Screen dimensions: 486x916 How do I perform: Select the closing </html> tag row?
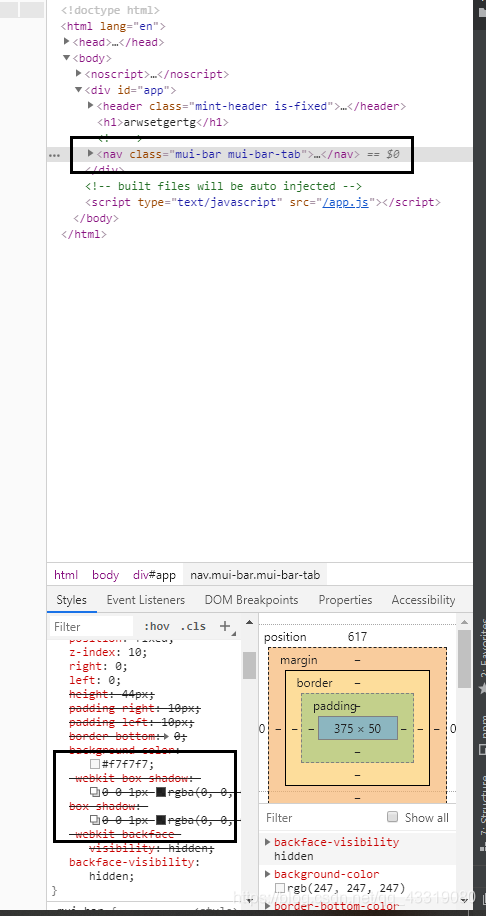pos(84,234)
